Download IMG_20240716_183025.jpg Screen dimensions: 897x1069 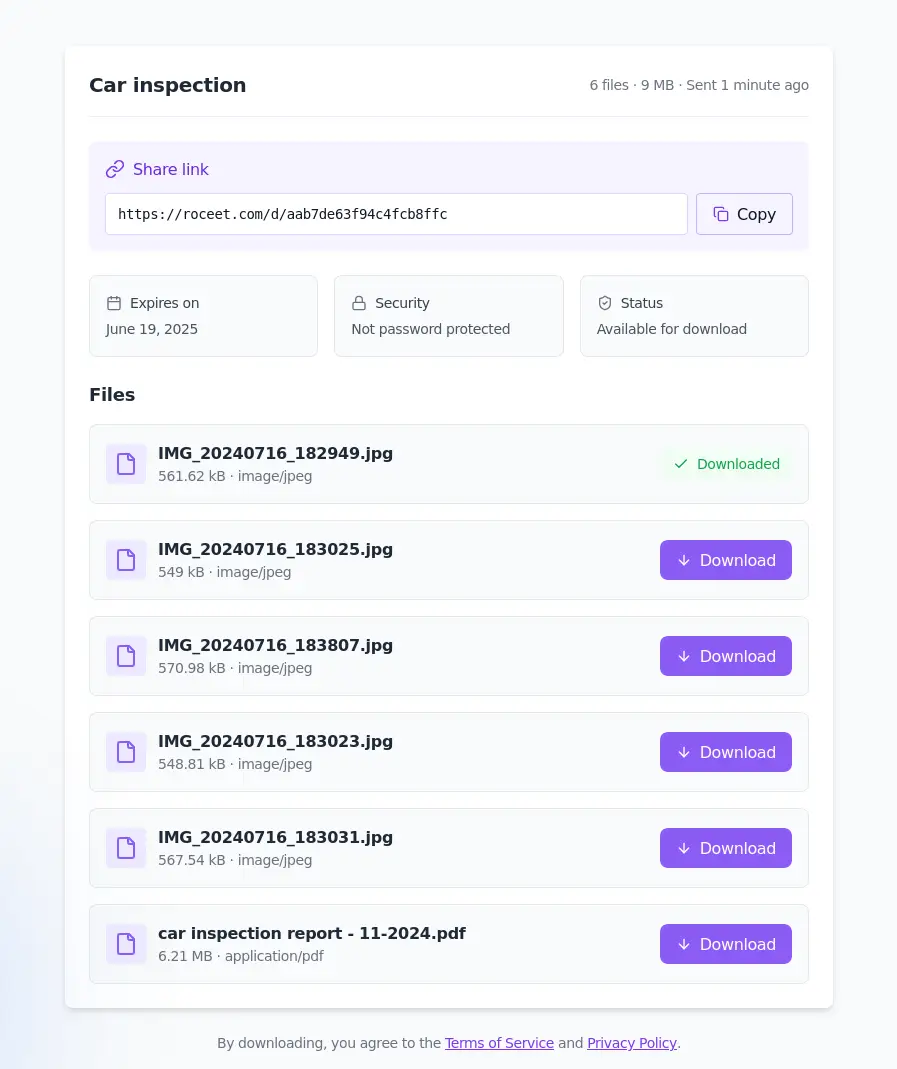click(x=725, y=560)
